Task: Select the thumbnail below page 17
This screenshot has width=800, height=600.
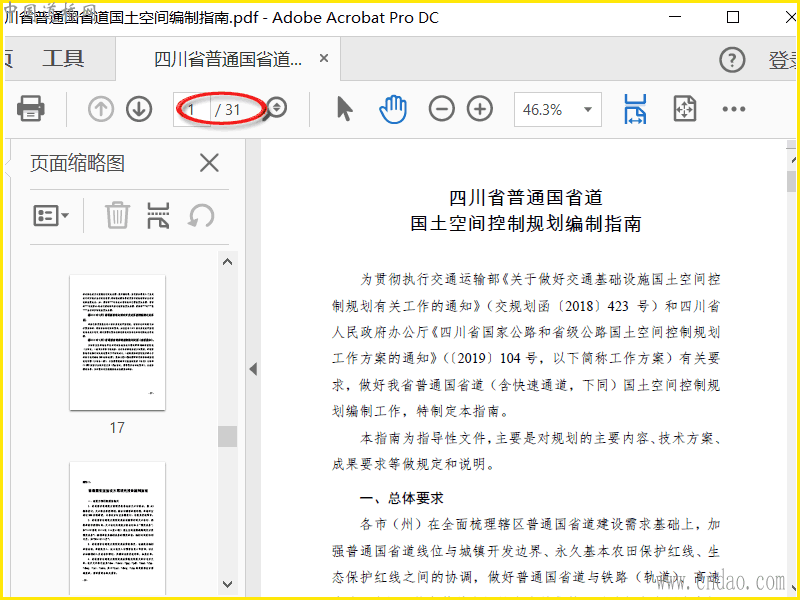Action: (117, 528)
